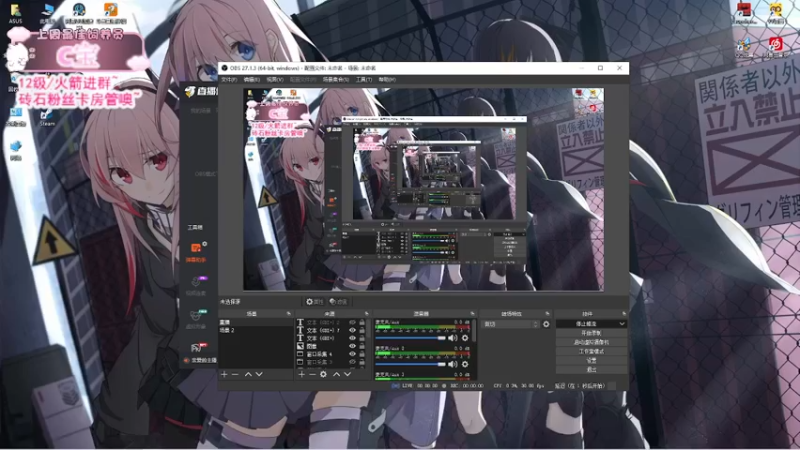Hide the 图像 source with its eye icon

click(x=352, y=346)
